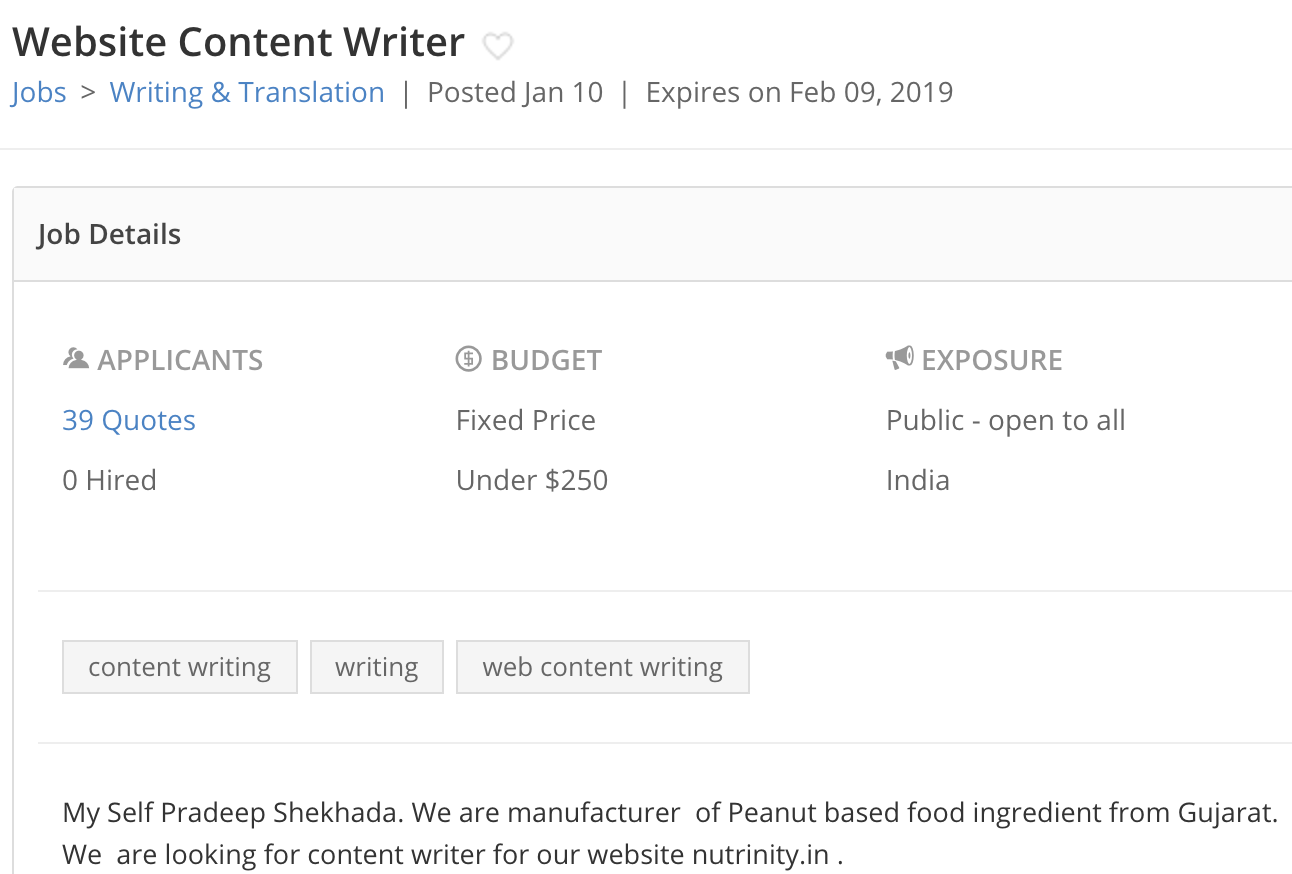Click the Under $250 budget value
The height and width of the screenshot is (874, 1292).
(531, 480)
